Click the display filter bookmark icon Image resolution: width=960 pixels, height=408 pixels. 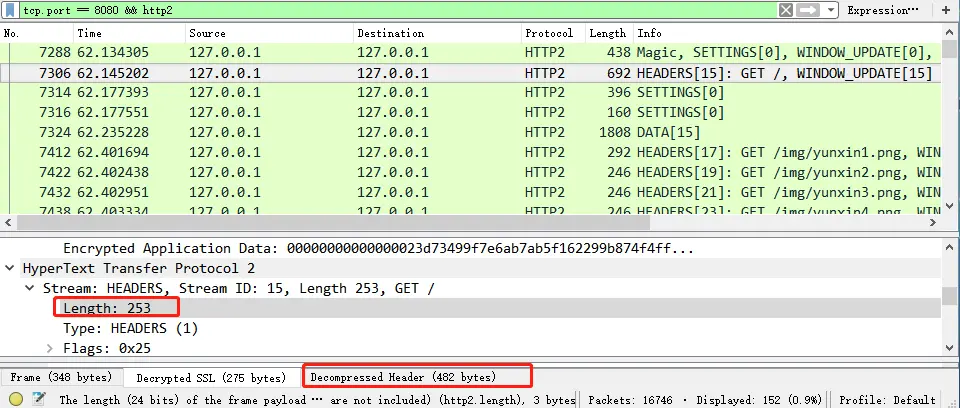(x=10, y=10)
